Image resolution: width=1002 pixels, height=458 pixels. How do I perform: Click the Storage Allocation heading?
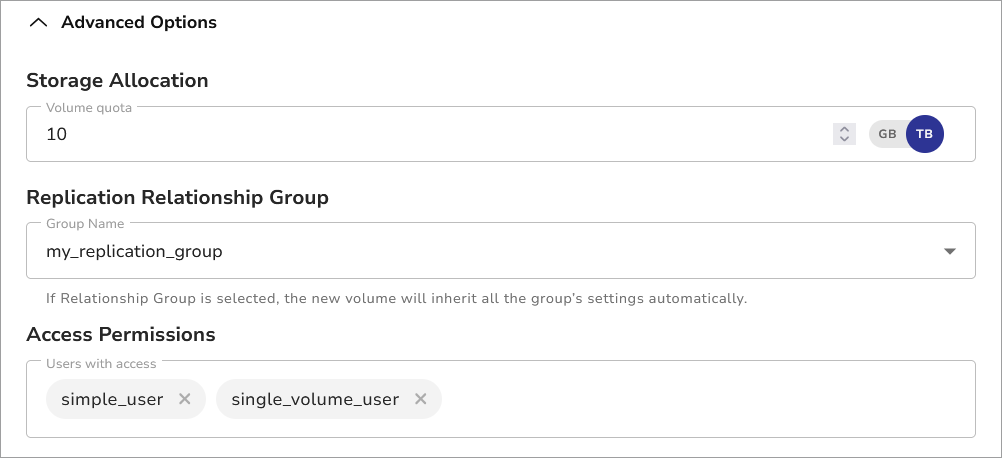[x=117, y=81]
